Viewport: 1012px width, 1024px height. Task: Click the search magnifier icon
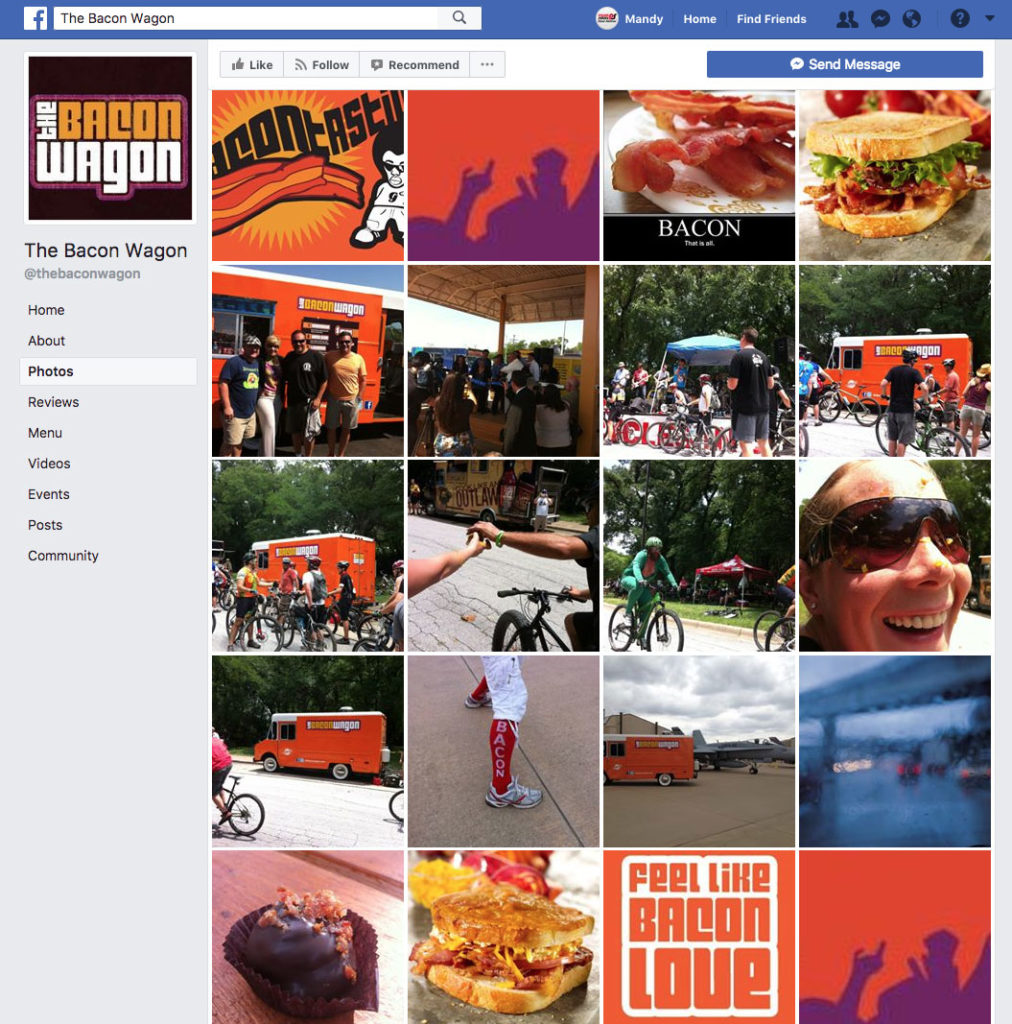click(x=460, y=18)
